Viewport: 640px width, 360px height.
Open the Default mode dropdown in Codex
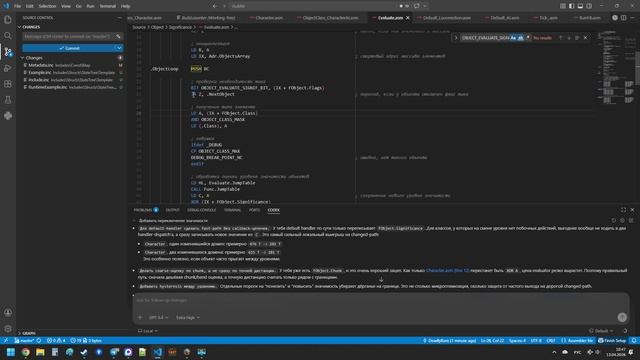(601, 331)
